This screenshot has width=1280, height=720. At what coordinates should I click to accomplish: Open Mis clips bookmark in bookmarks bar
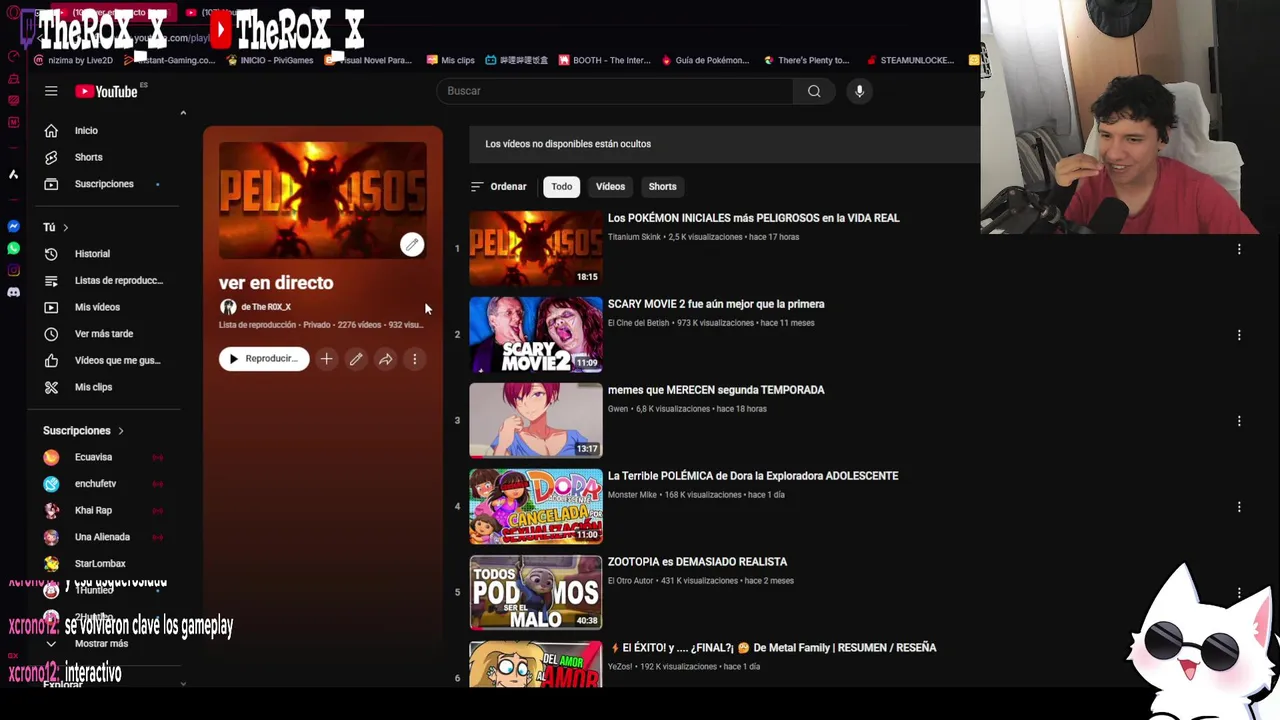[x=451, y=60]
